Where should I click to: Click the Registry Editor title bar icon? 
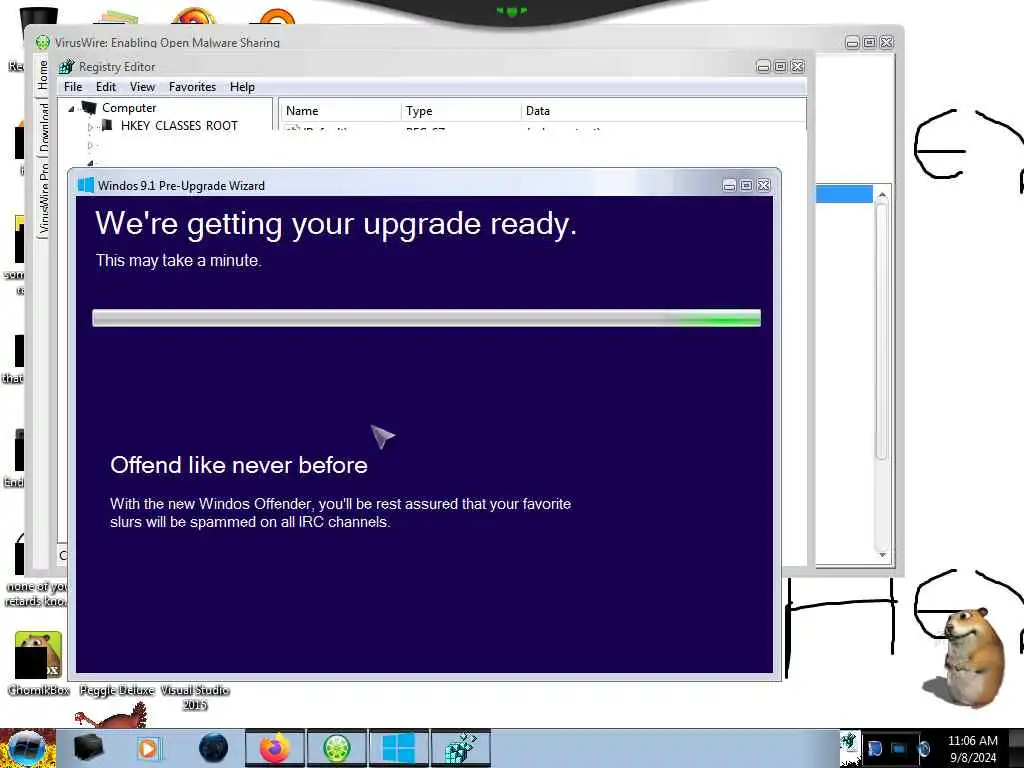pyautogui.click(x=67, y=67)
